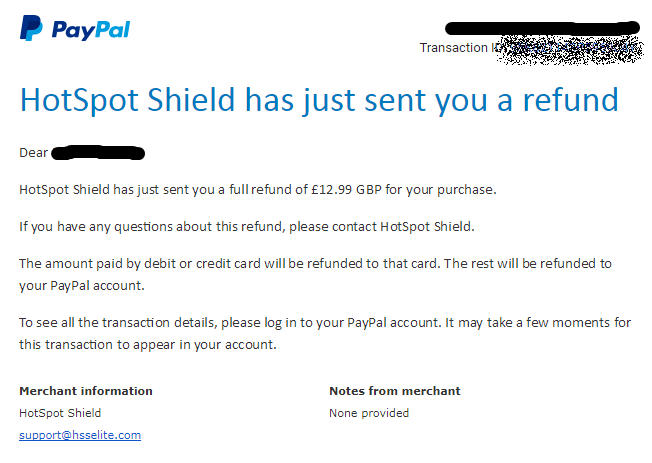652x463 pixels.
Task: Click 'your PayPal account.' line of text
Action: 82,286
